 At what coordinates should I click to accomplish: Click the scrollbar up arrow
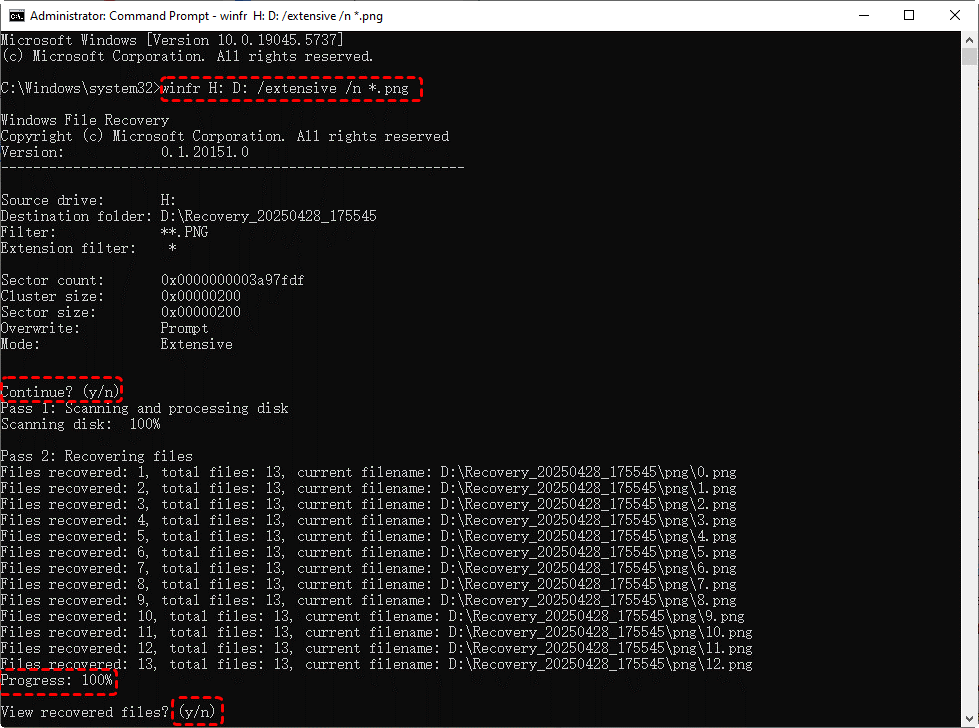pos(970,40)
